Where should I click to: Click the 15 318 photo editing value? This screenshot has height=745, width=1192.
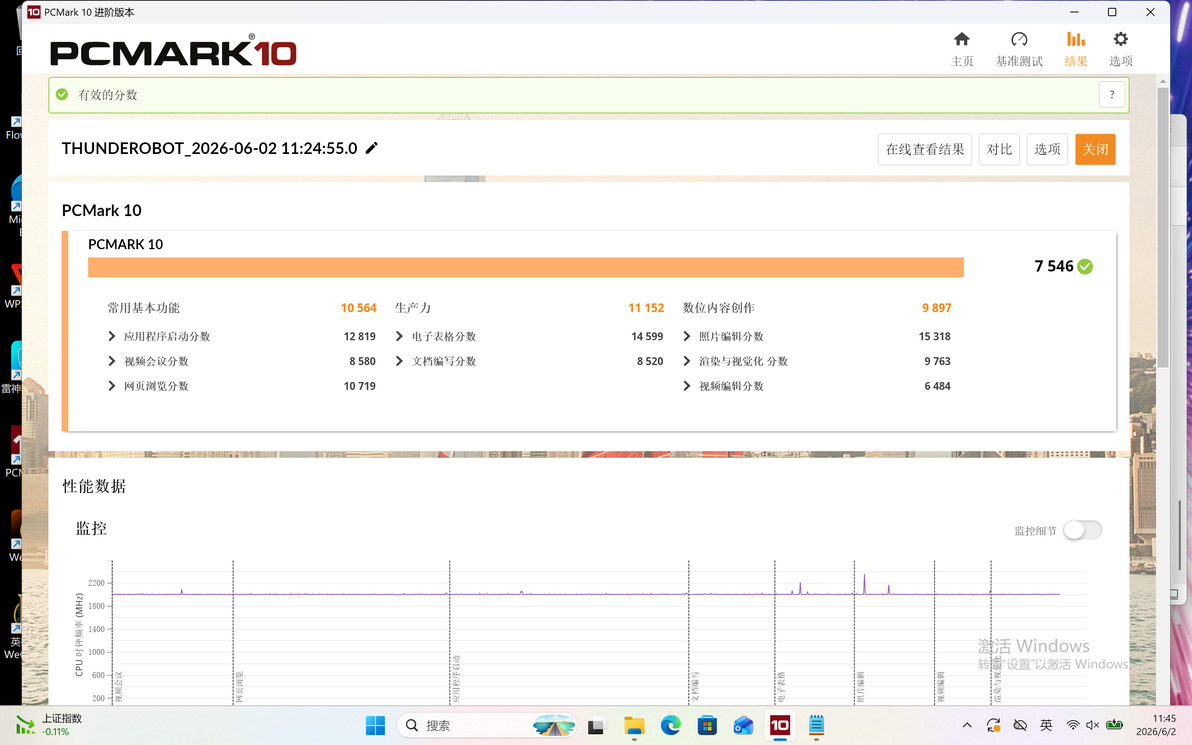[934, 336]
